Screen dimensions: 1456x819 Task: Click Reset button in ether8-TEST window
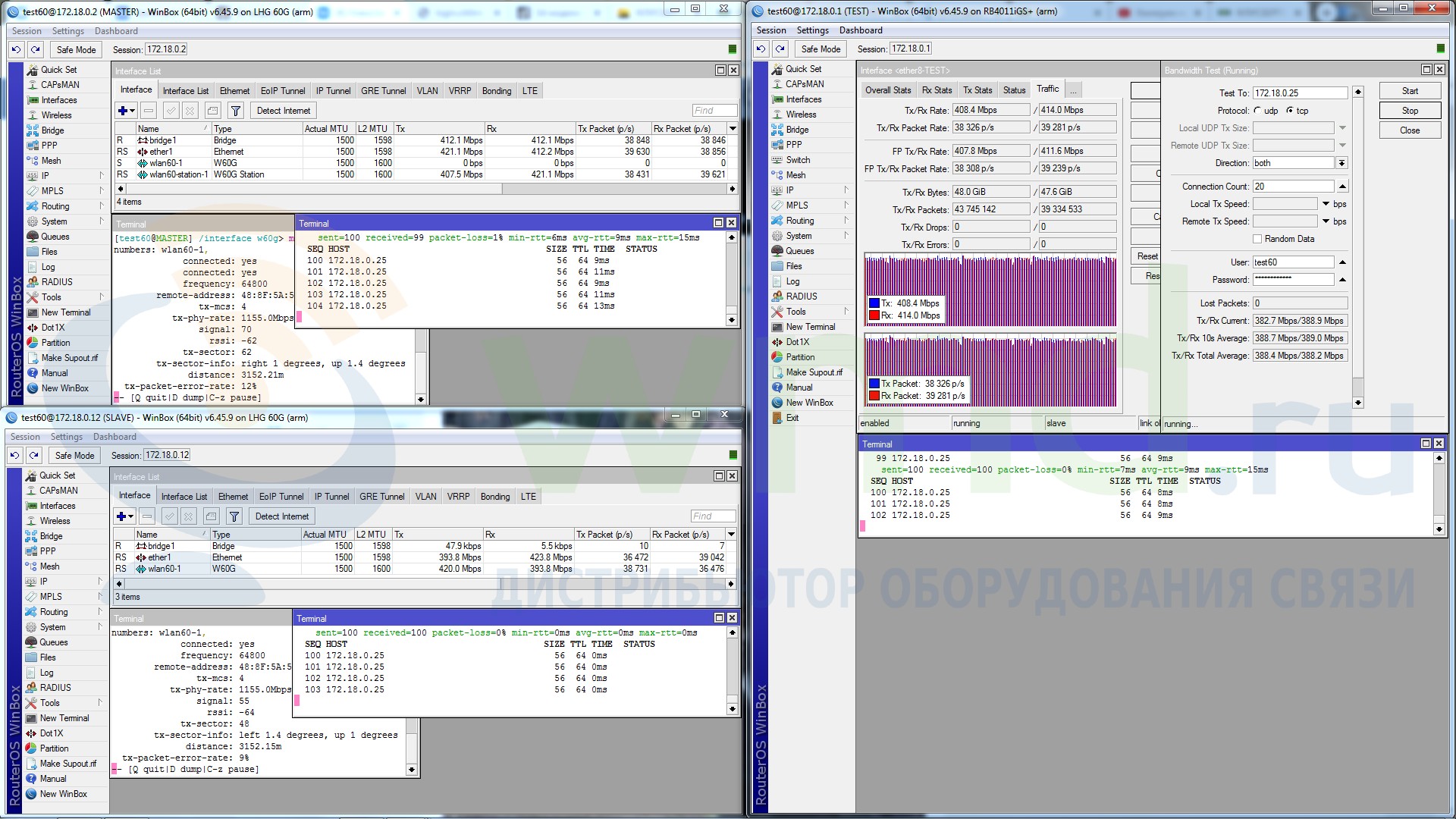pos(1147,256)
